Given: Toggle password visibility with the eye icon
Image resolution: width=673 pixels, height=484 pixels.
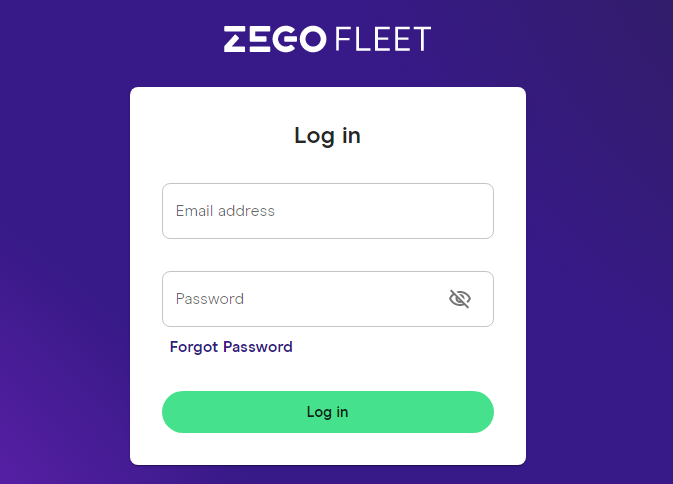Looking at the screenshot, I should [460, 299].
